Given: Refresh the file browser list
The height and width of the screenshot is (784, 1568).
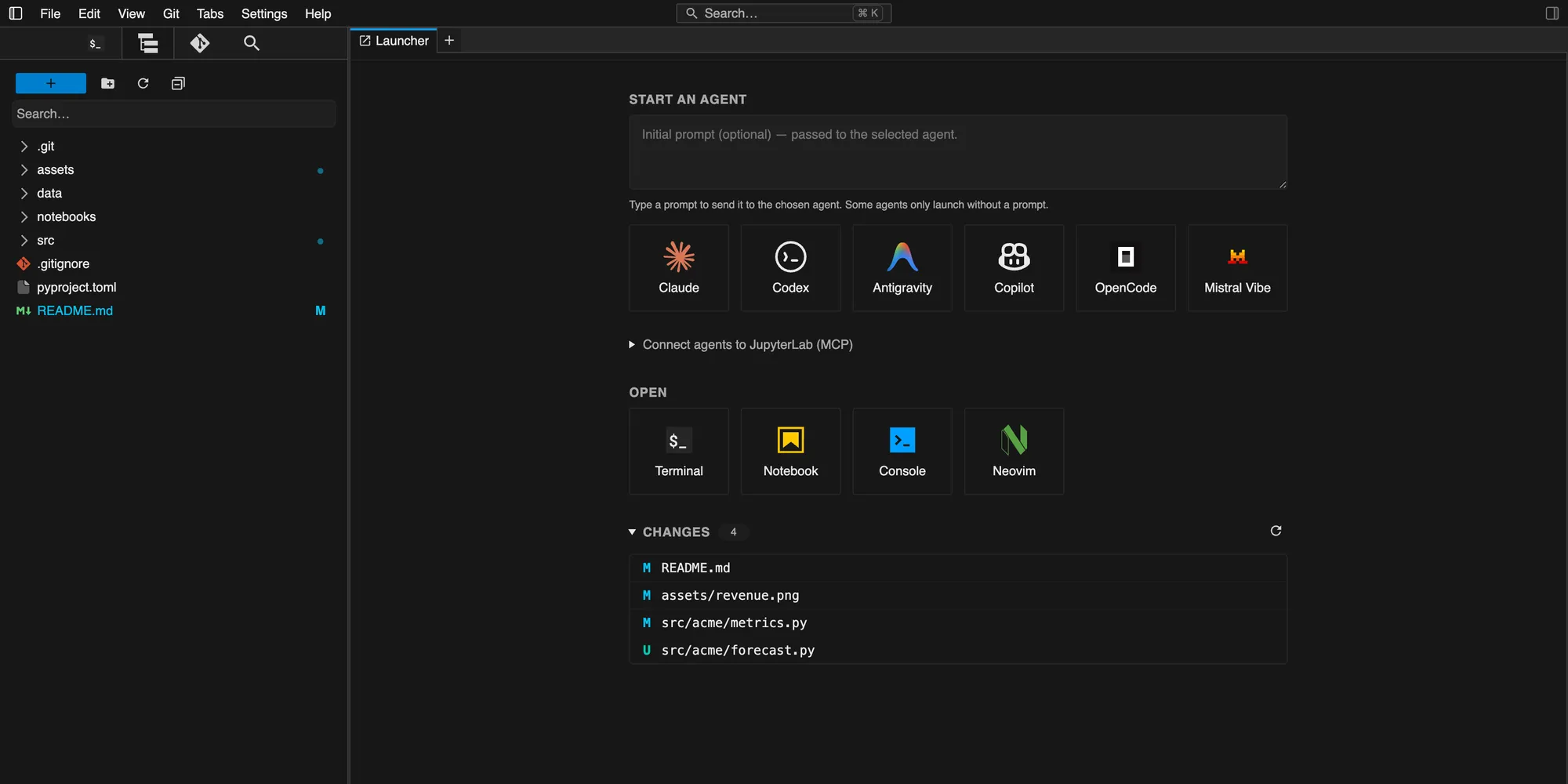Looking at the screenshot, I should (x=143, y=83).
